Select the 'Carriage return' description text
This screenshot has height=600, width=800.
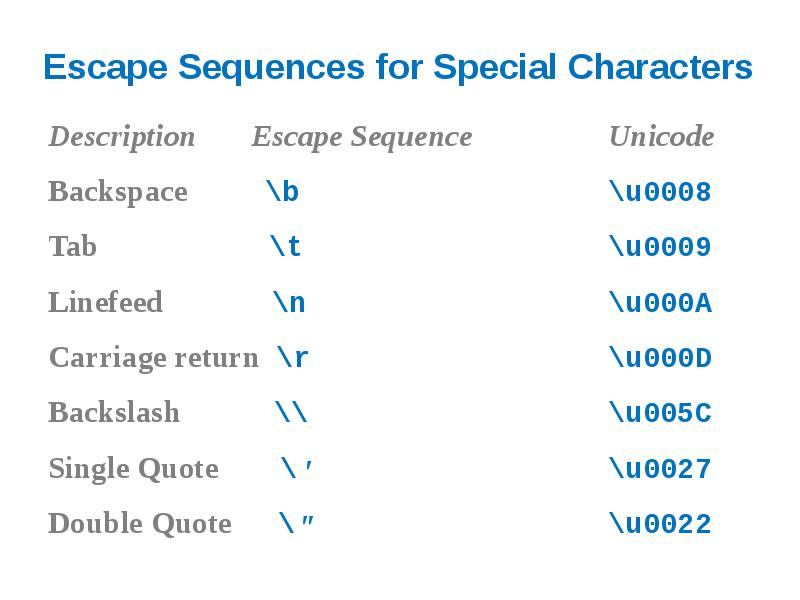[x=153, y=357]
